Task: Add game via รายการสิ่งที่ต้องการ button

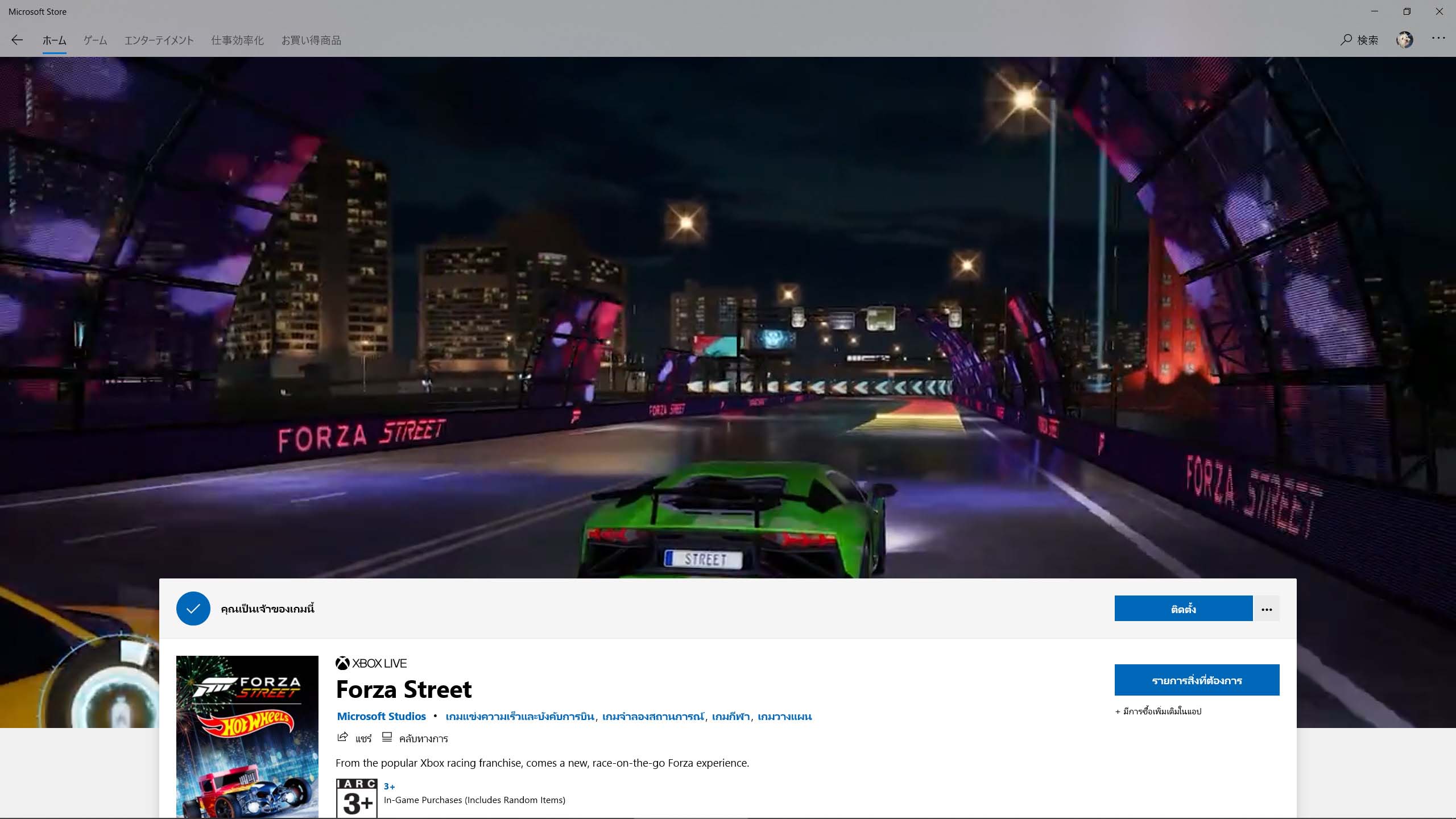Action: pyautogui.click(x=1197, y=680)
